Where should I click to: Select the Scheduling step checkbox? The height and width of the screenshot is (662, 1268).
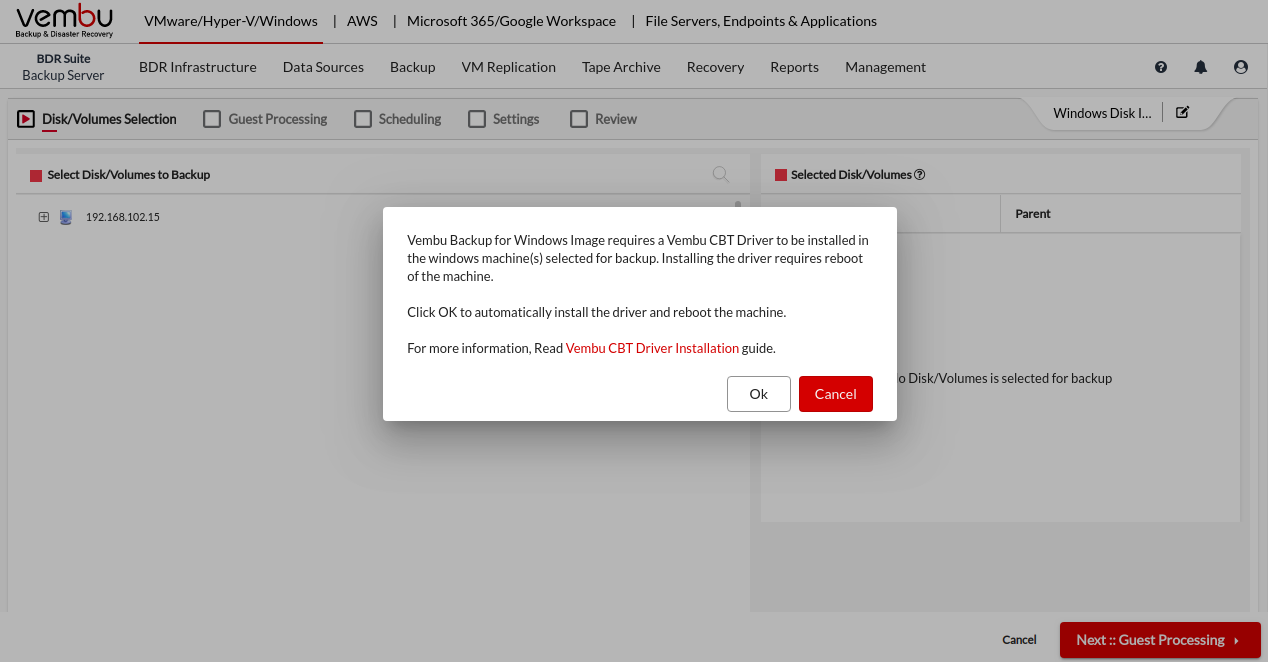pyautogui.click(x=363, y=119)
